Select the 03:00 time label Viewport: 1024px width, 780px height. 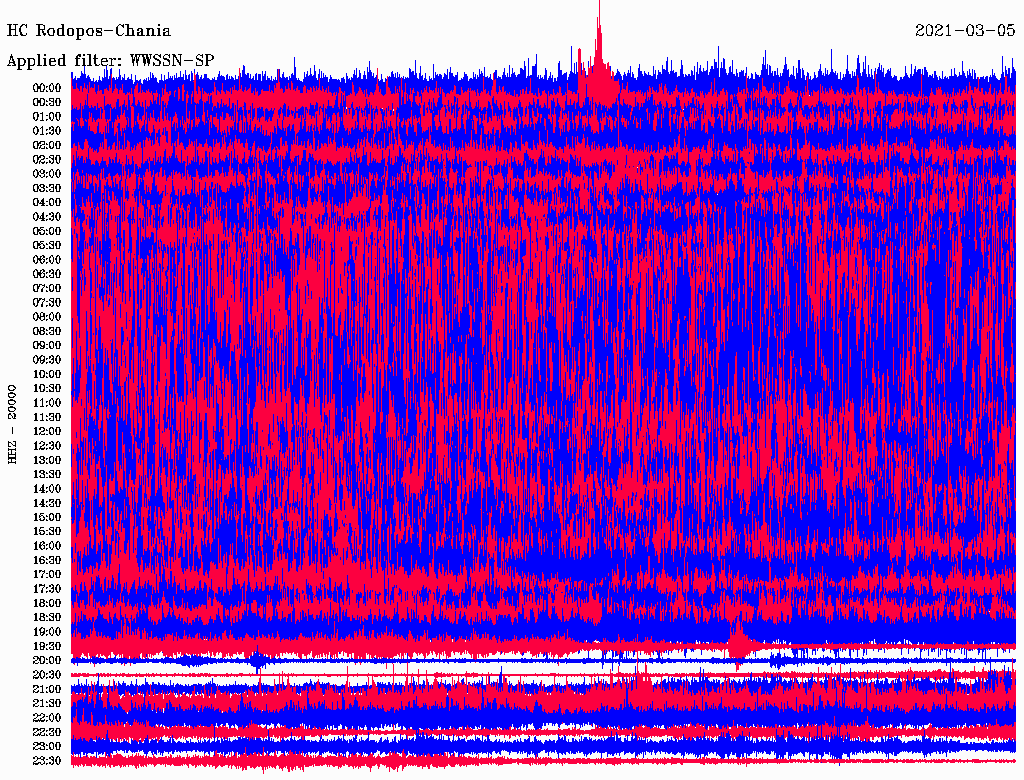click(47, 174)
